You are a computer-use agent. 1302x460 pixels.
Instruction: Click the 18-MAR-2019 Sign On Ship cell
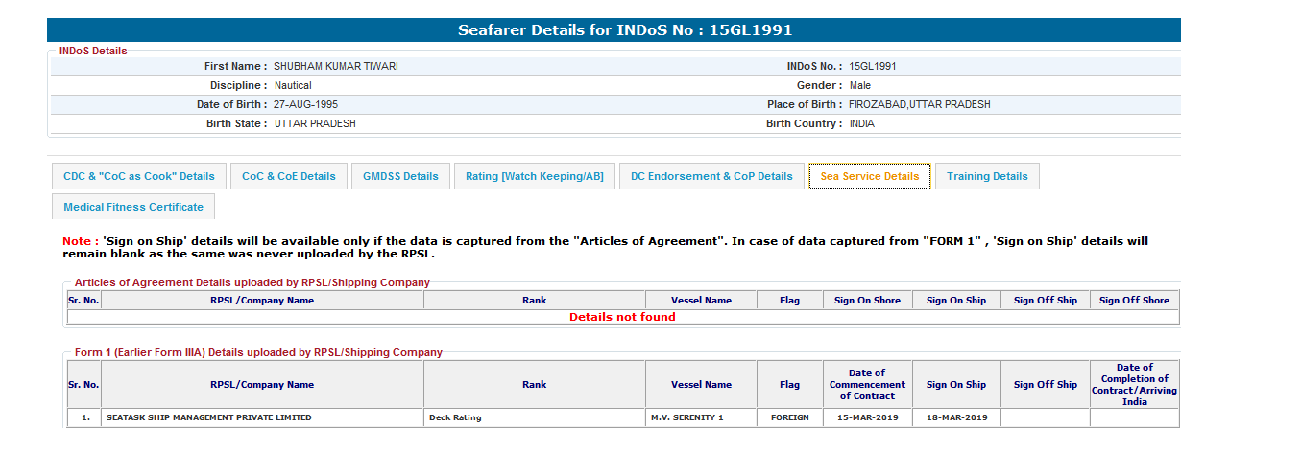(x=956, y=418)
